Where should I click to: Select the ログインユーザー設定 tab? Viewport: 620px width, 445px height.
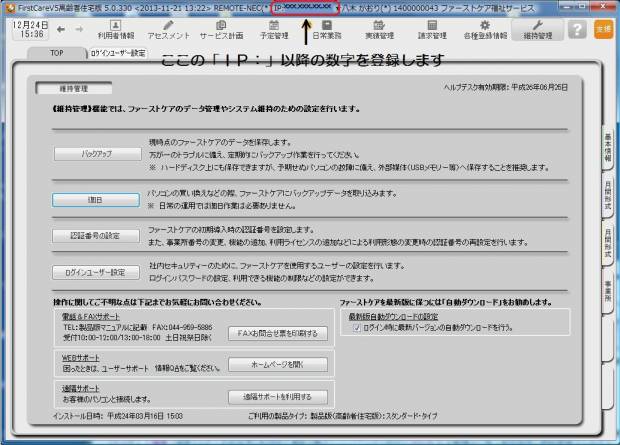pyautogui.click(x=117, y=52)
